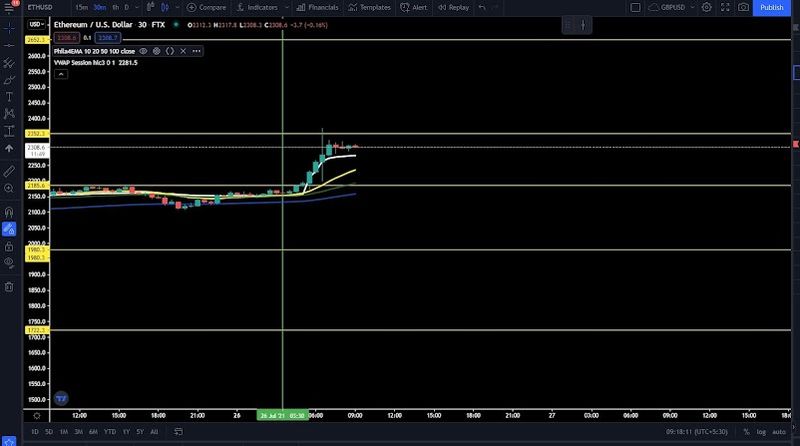Enter fullscreen mode icon
The height and width of the screenshot is (446, 800).
pyautogui.click(x=725, y=7)
